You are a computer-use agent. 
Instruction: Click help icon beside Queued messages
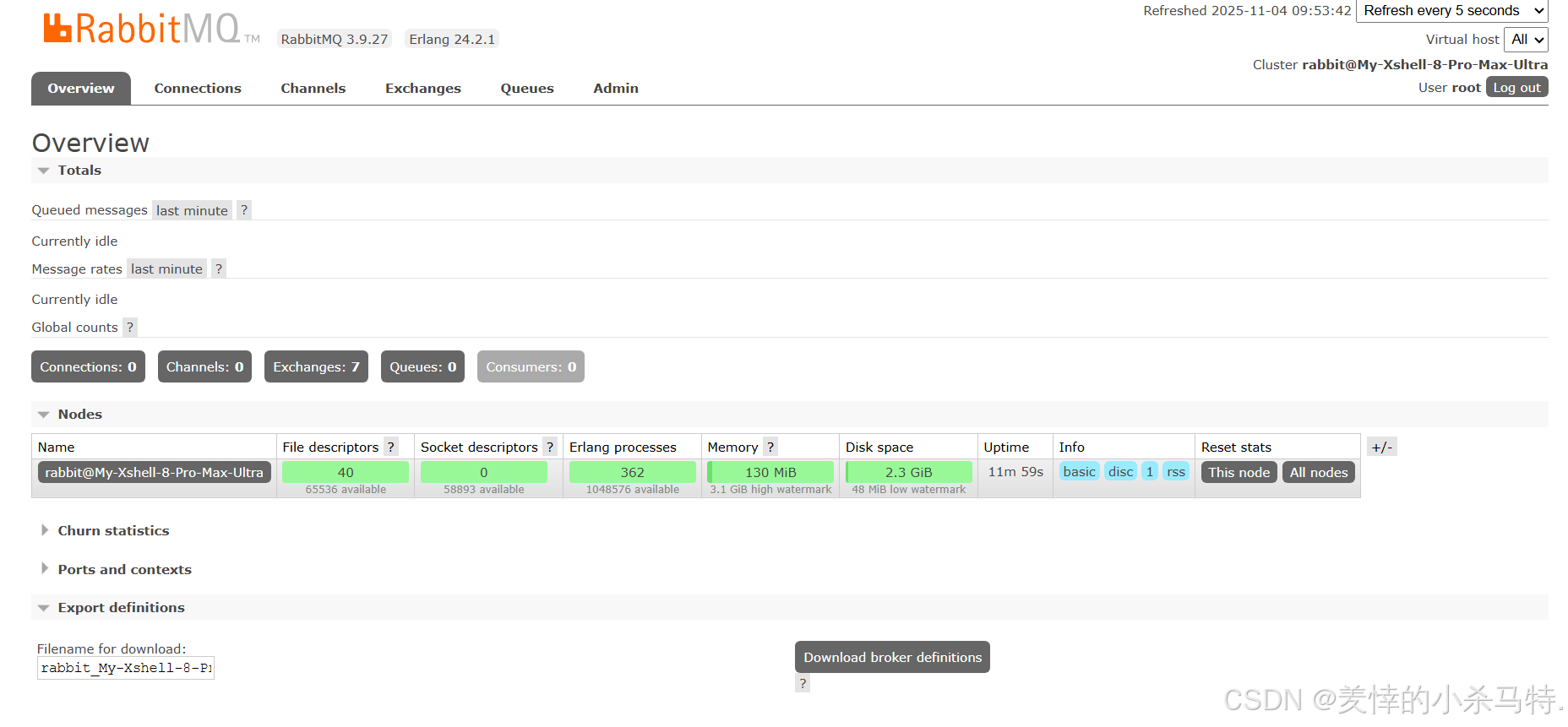point(244,210)
